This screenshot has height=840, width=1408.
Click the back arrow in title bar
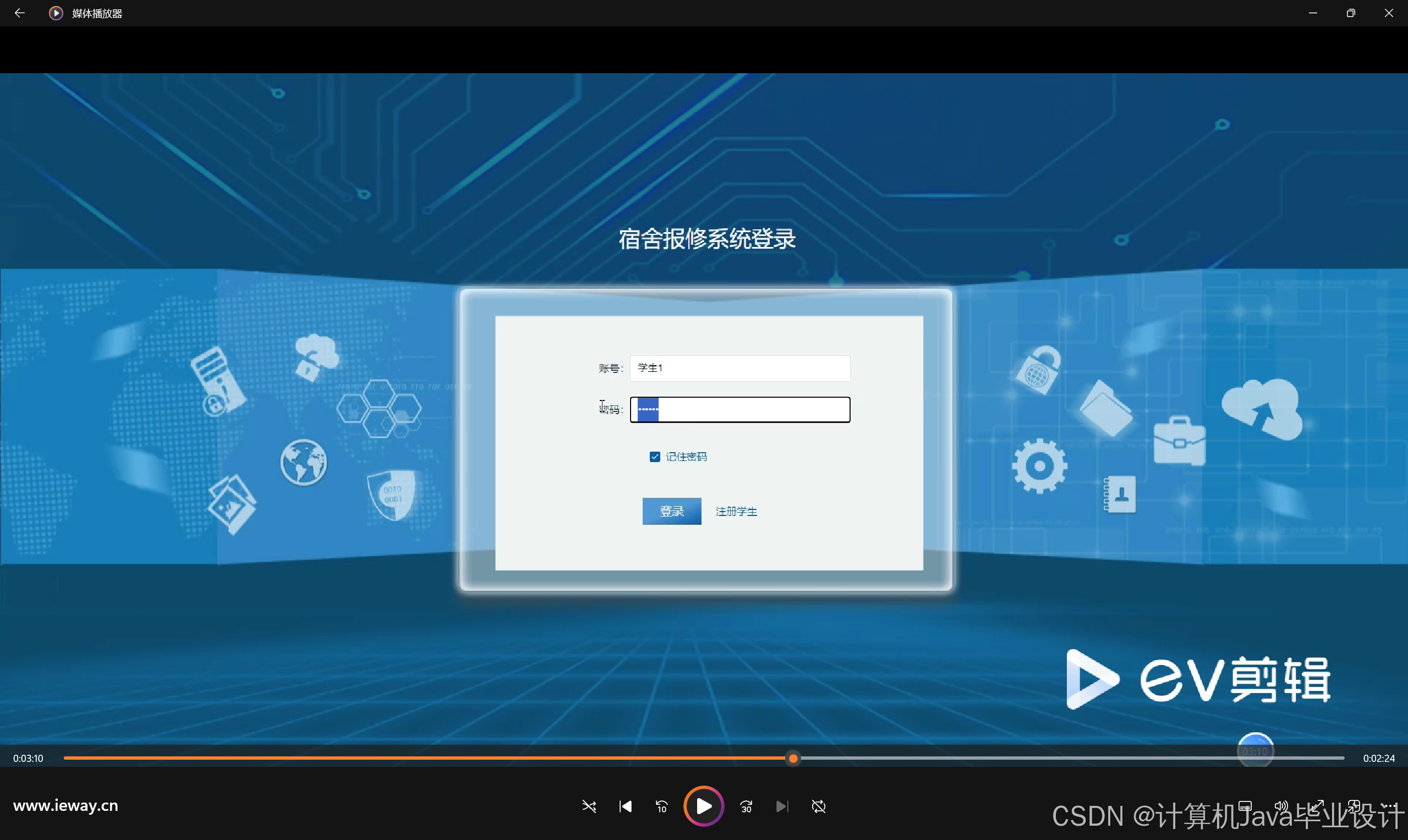19,13
